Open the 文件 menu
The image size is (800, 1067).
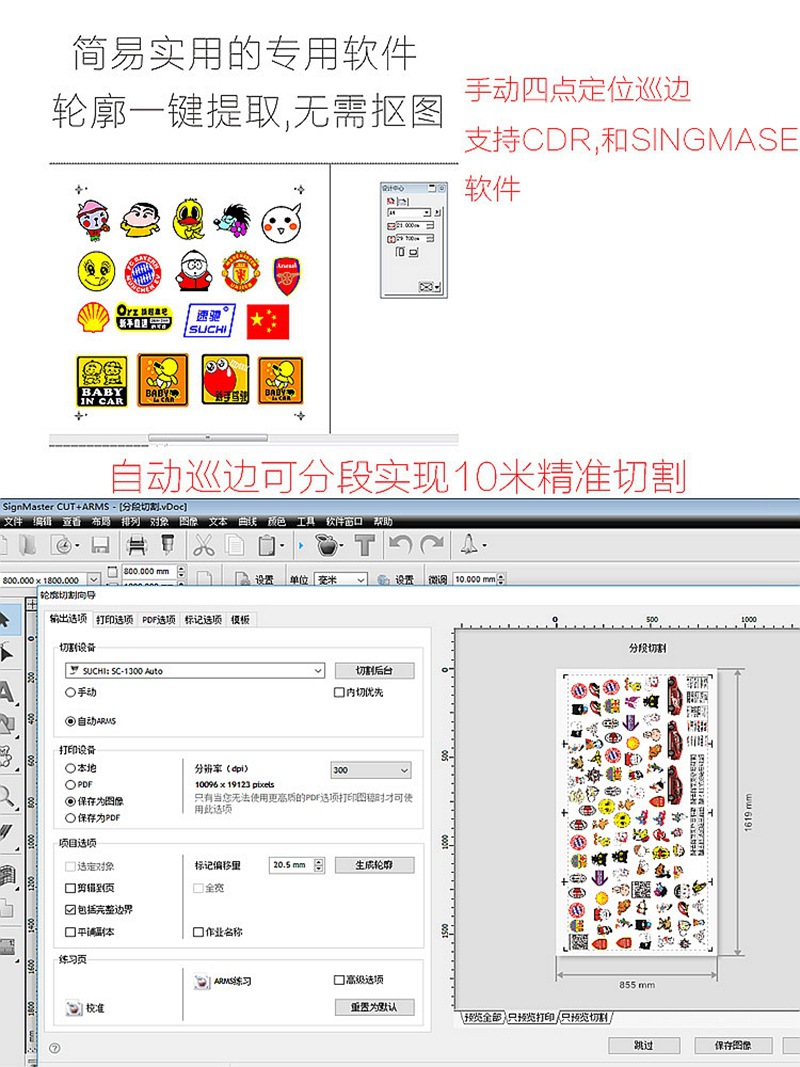pos(13,521)
